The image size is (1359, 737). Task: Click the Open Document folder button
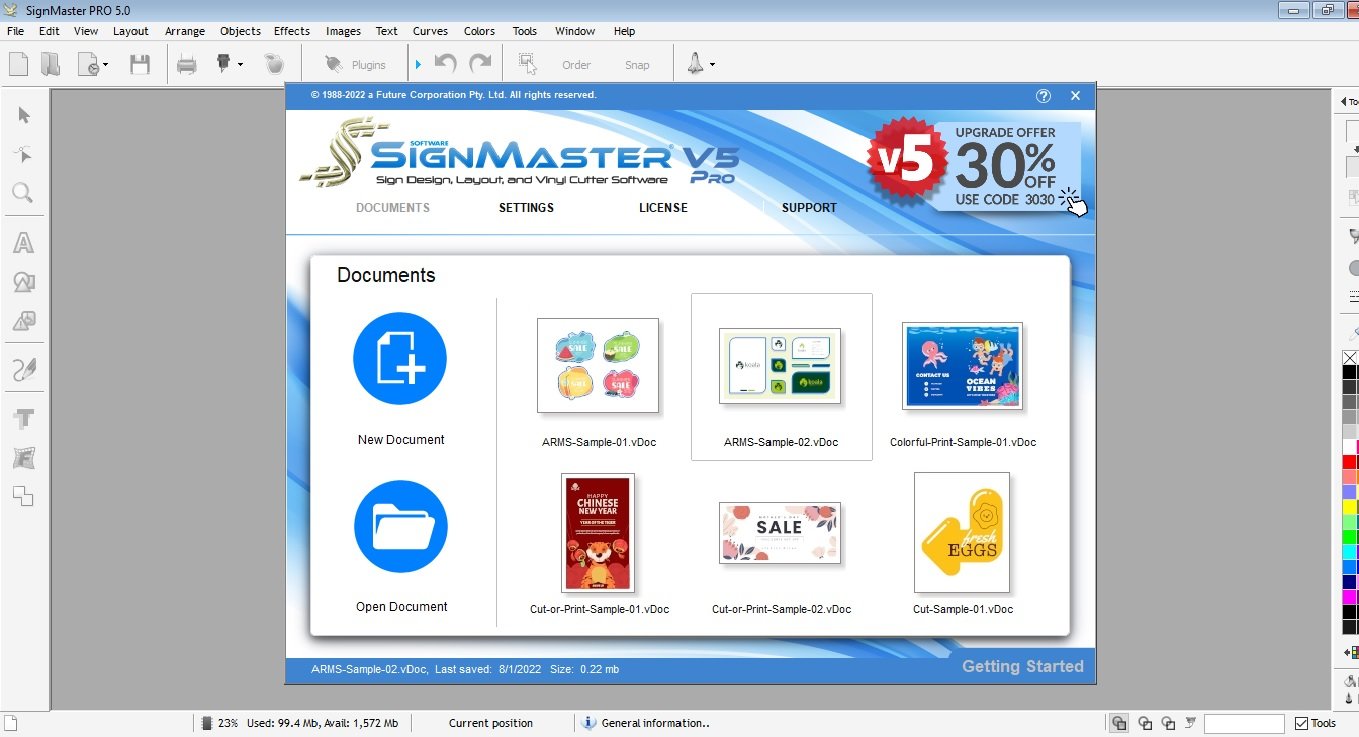pos(400,526)
